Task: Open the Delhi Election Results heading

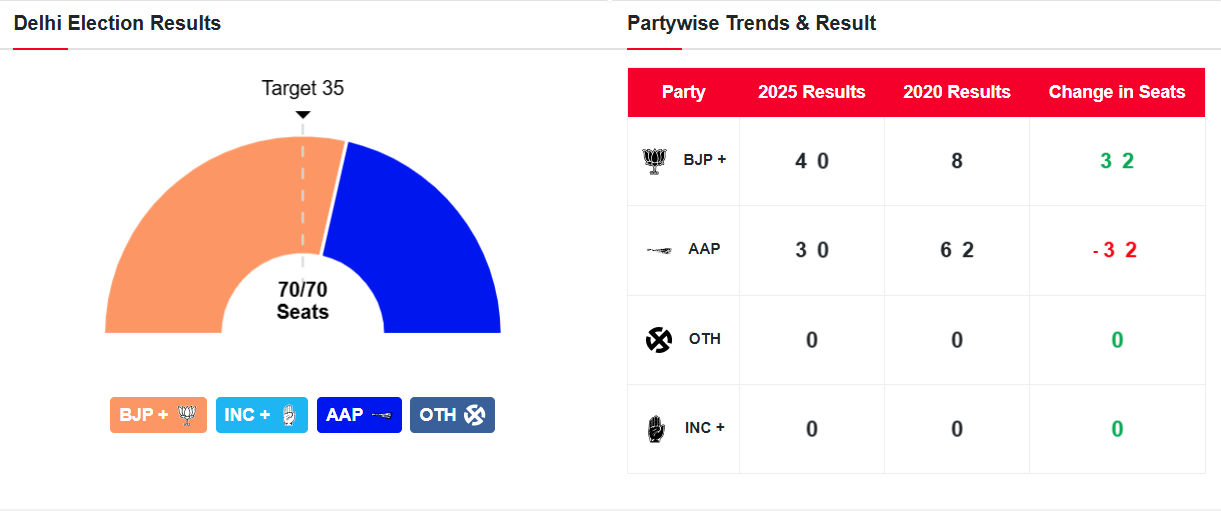Action: coord(117,23)
